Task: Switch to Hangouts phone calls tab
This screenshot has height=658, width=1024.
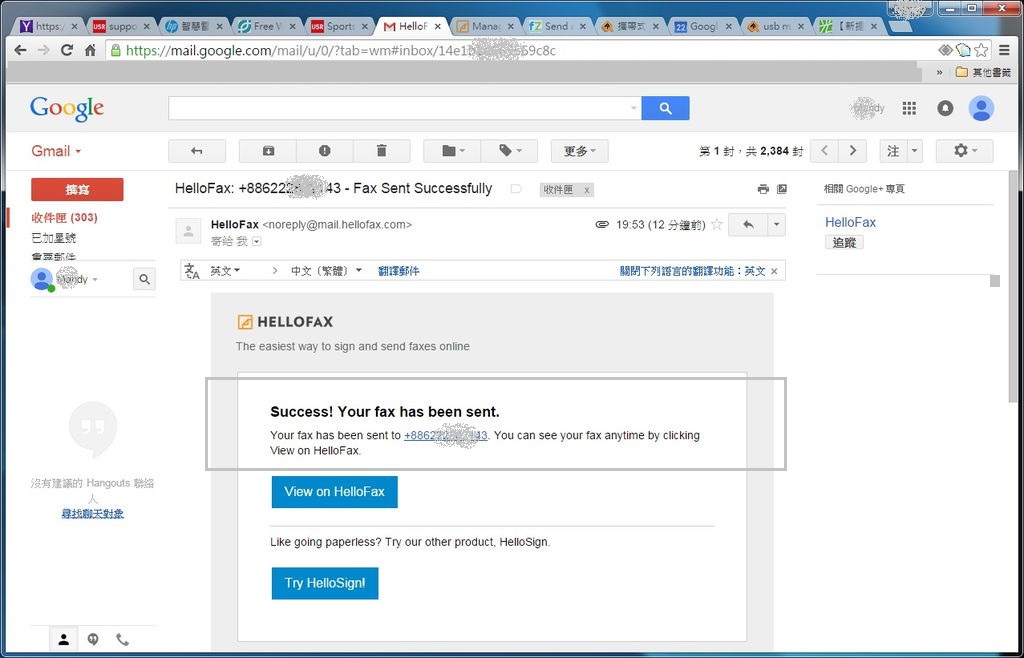Action: (122, 640)
